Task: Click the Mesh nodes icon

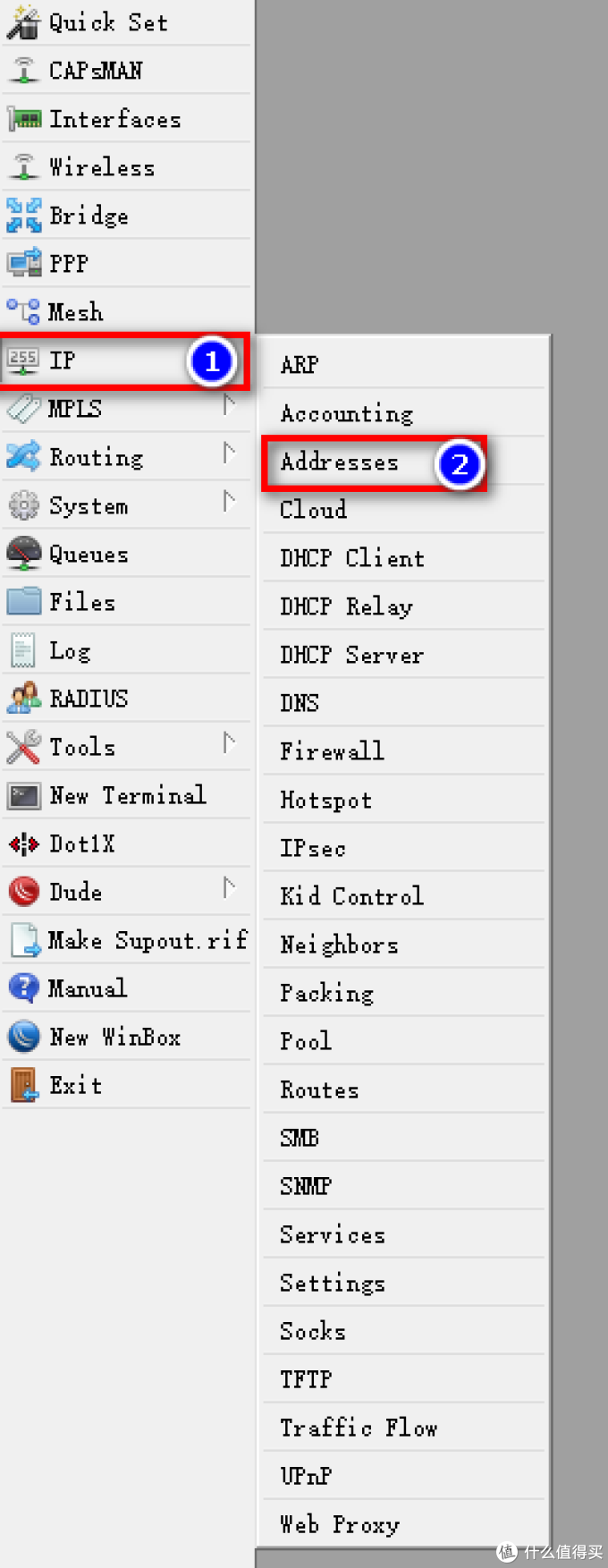Action: [23, 311]
